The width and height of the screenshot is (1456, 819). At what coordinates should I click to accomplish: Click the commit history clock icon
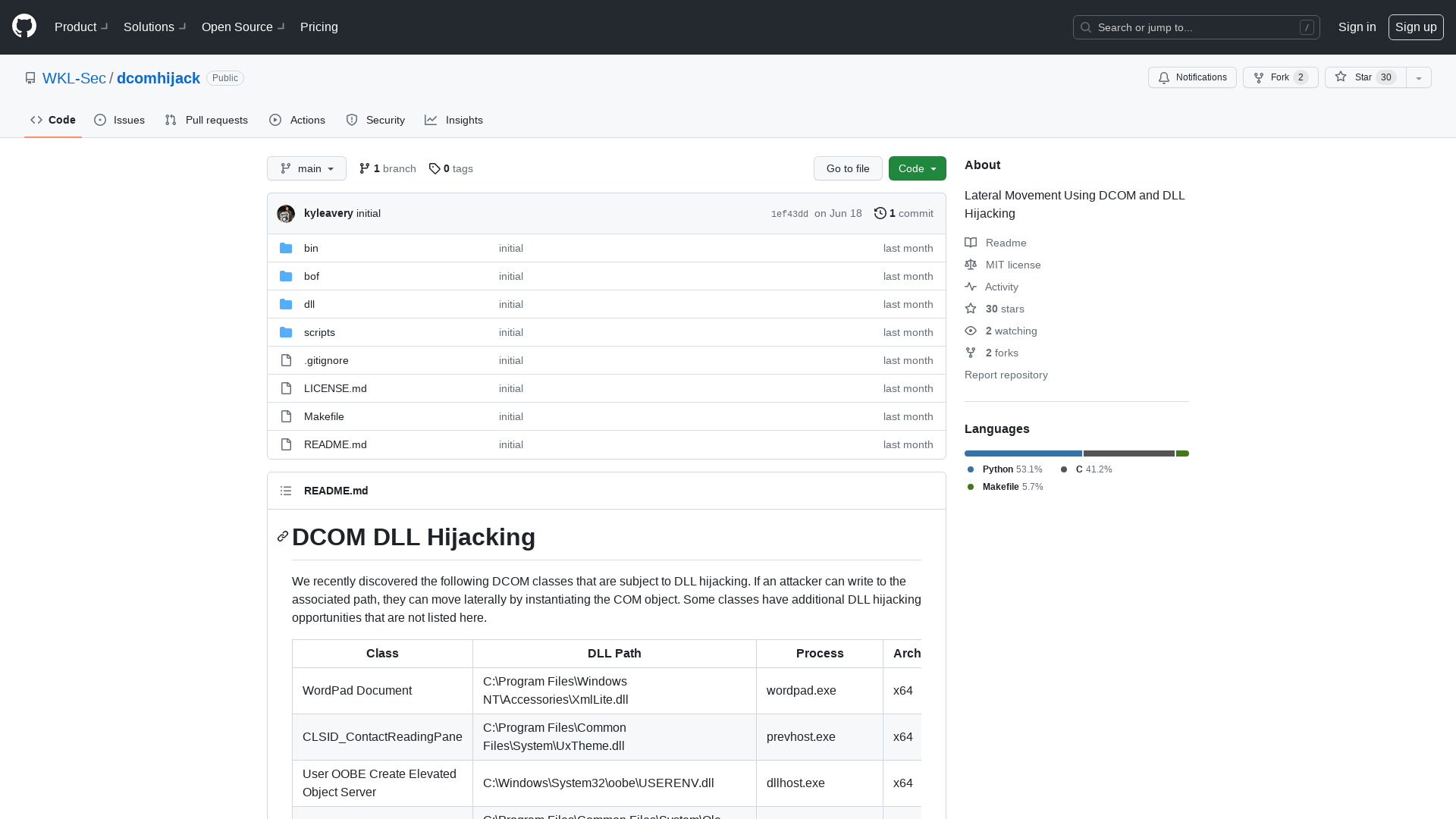(880, 213)
